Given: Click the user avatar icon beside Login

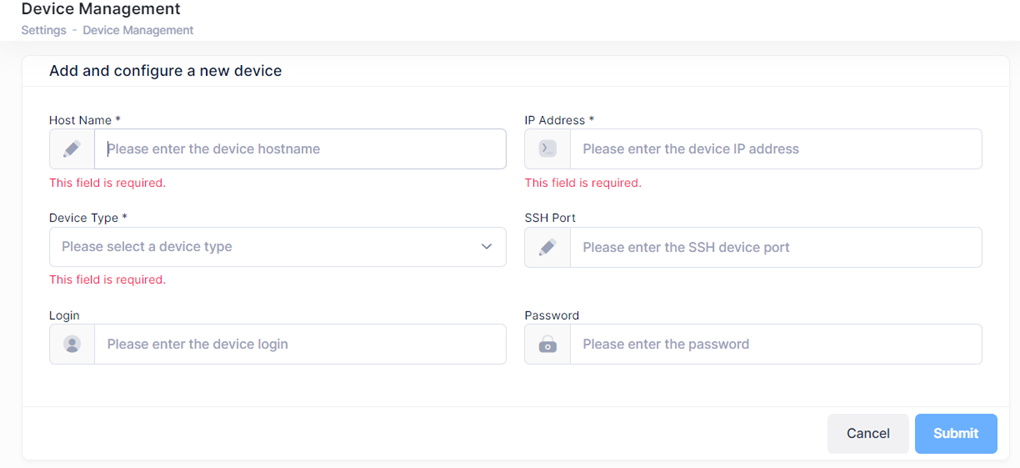Looking at the screenshot, I should [72, 344].
